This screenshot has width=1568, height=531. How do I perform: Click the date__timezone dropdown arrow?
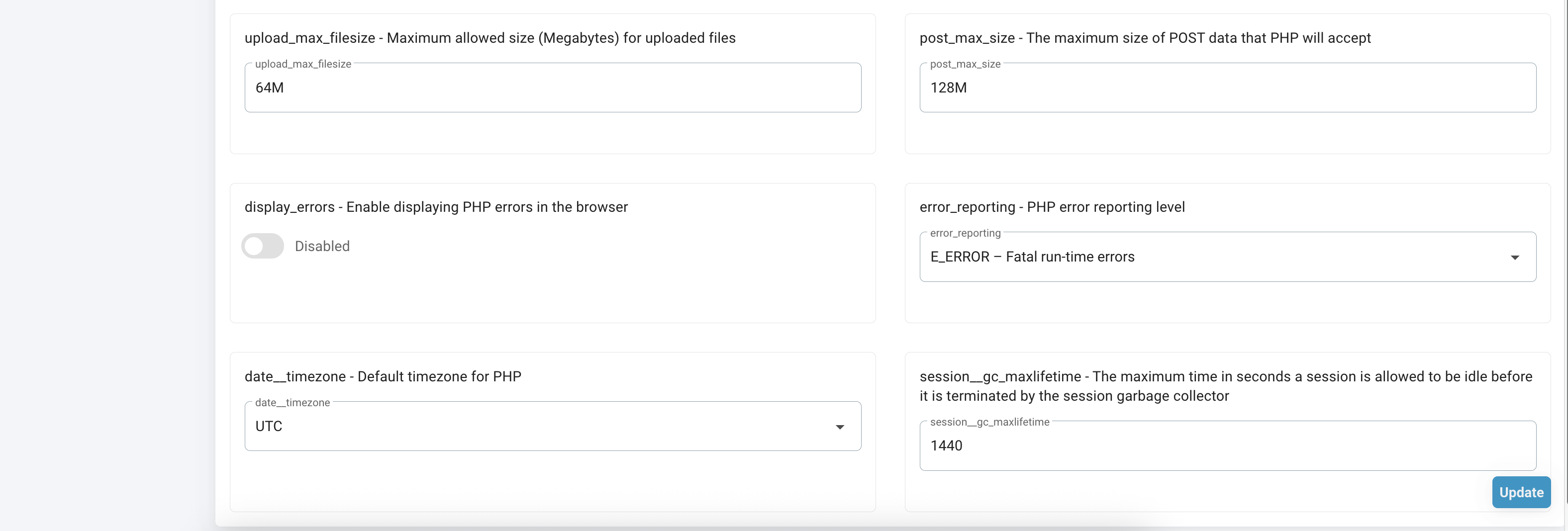pyautogui.click(x=840, y=427)
